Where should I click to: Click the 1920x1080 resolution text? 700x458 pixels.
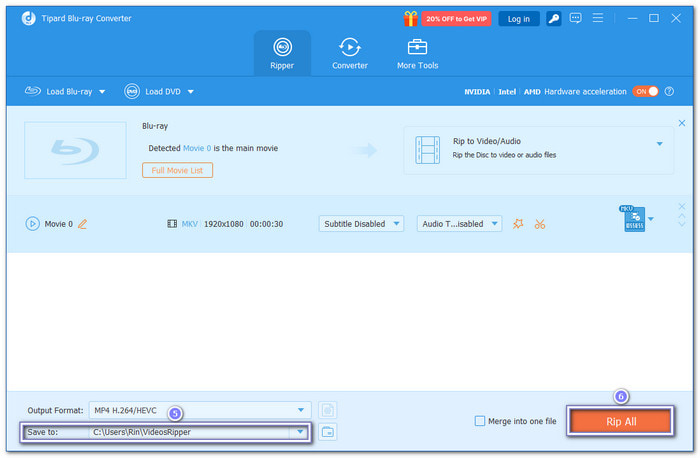click(224, 224)
